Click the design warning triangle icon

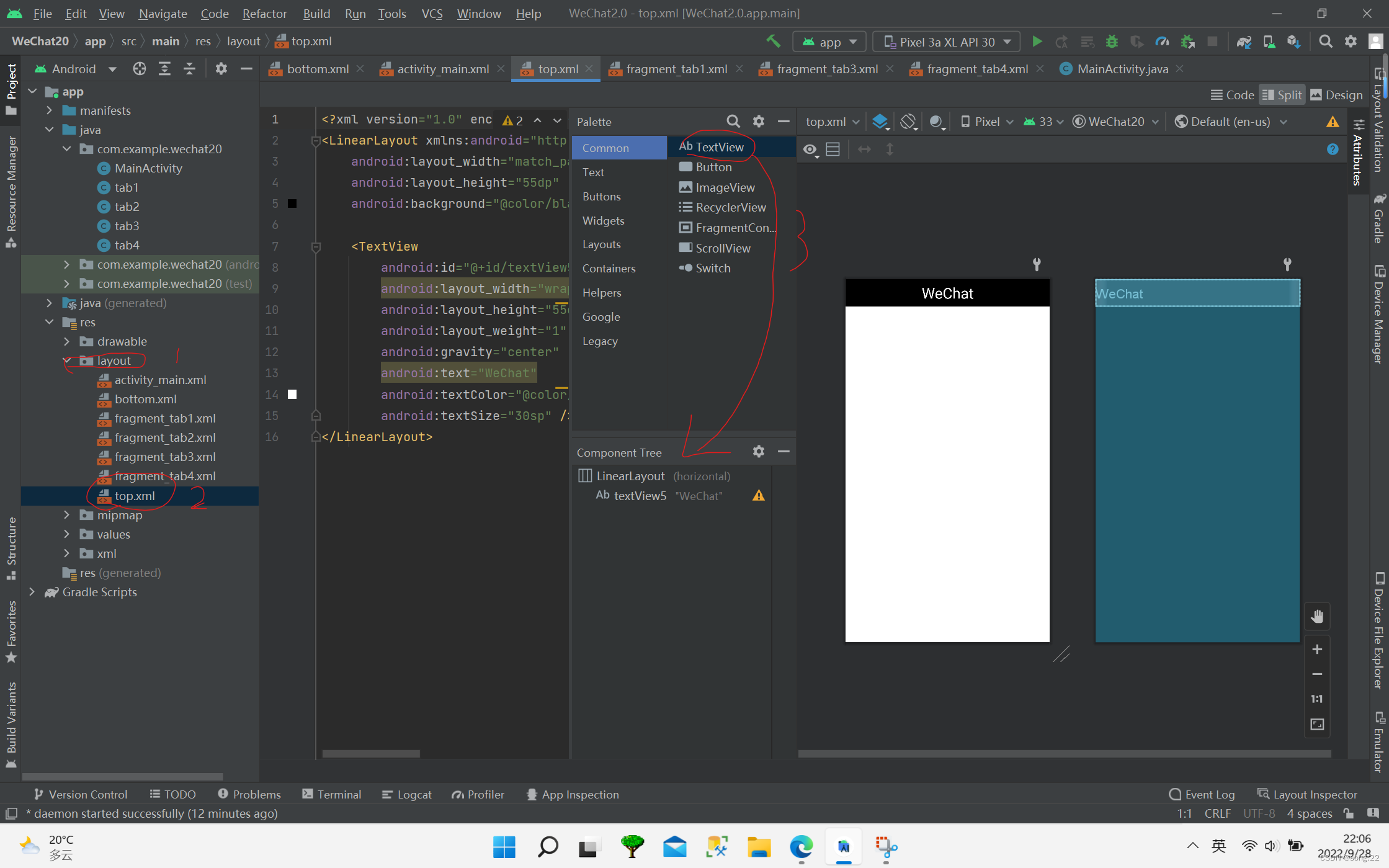tap(1333, 122)
